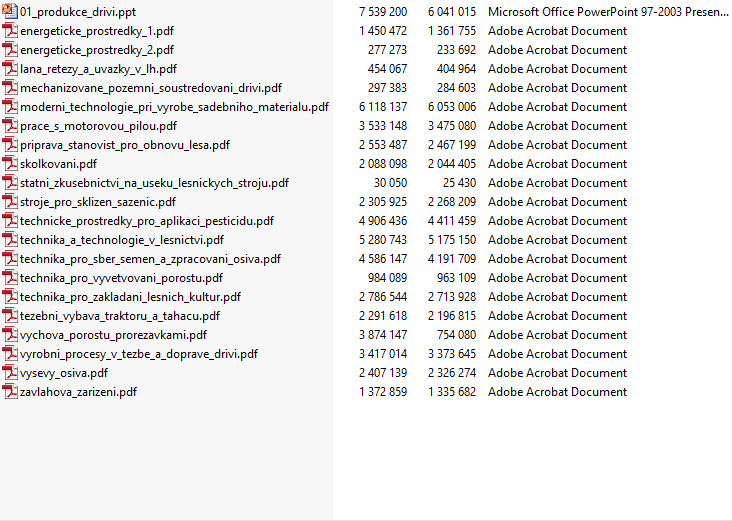This screenshot has width=732, height=521.
Task: Select file name energeticke_prostredky_1.pdf
Action: 97,31
